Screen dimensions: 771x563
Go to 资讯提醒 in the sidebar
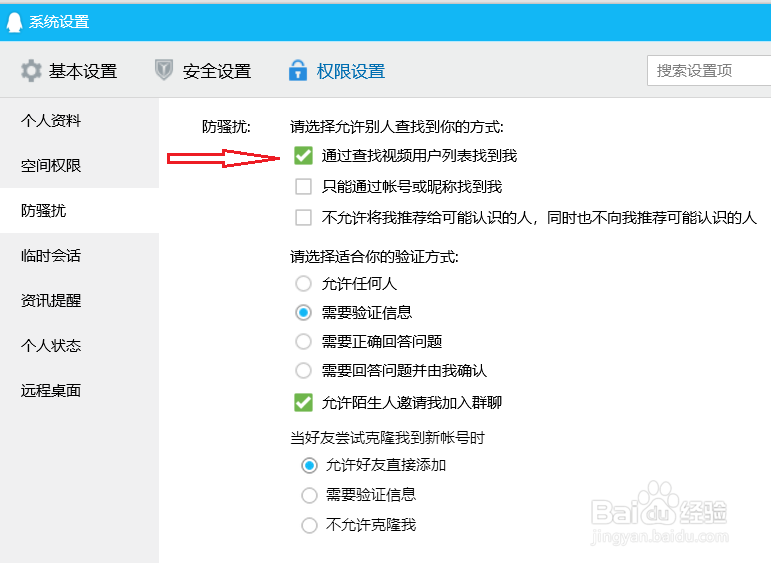(x=79, y=300)
